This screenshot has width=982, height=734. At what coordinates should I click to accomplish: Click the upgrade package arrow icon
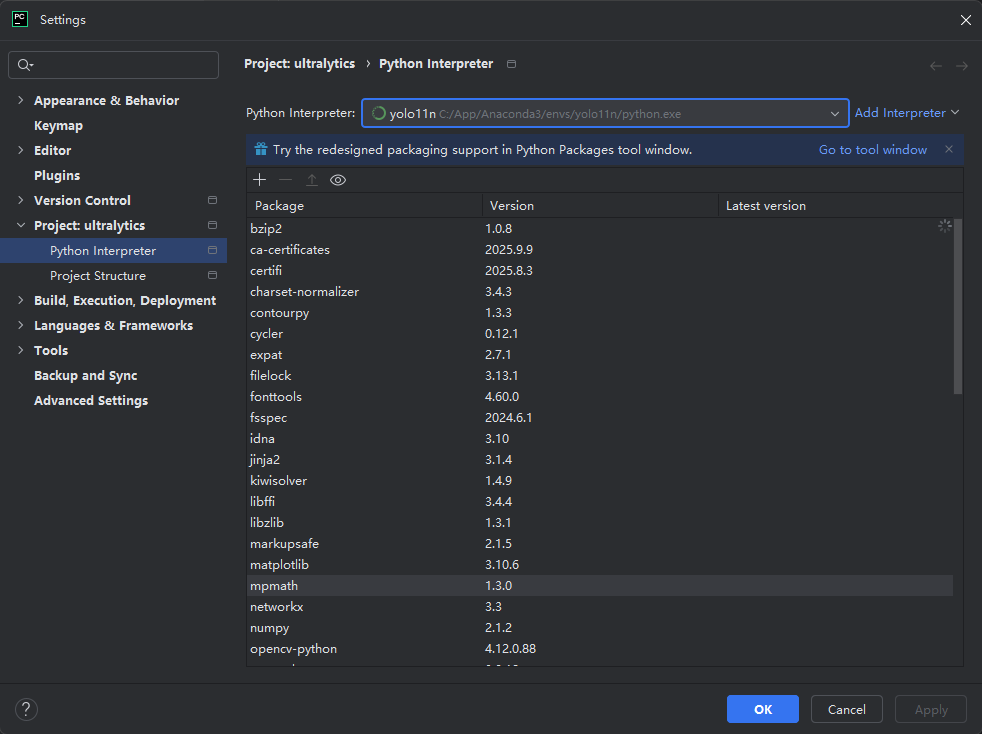tap(312, 180)
